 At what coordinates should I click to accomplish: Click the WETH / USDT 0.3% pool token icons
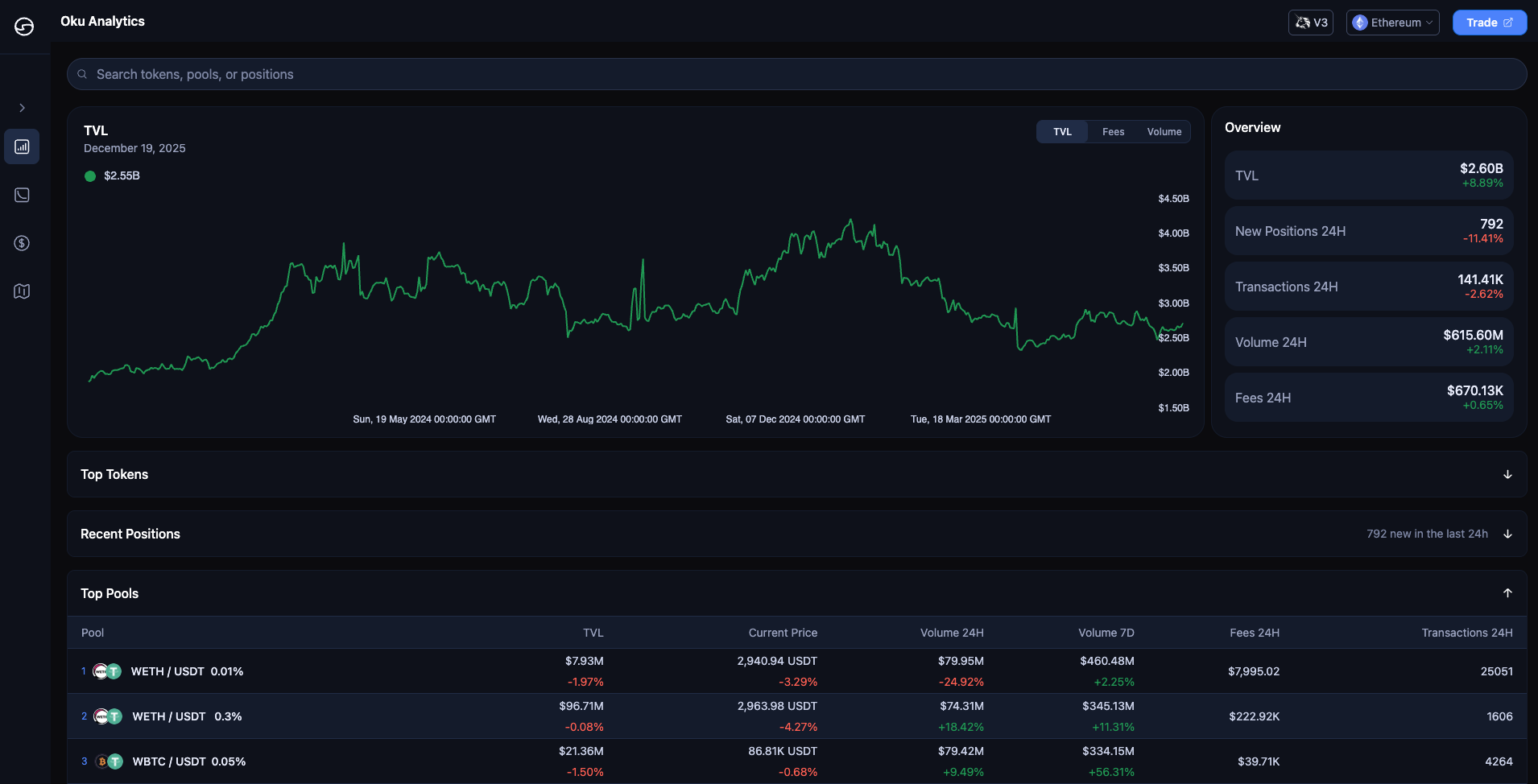click(x=108, y=716)
